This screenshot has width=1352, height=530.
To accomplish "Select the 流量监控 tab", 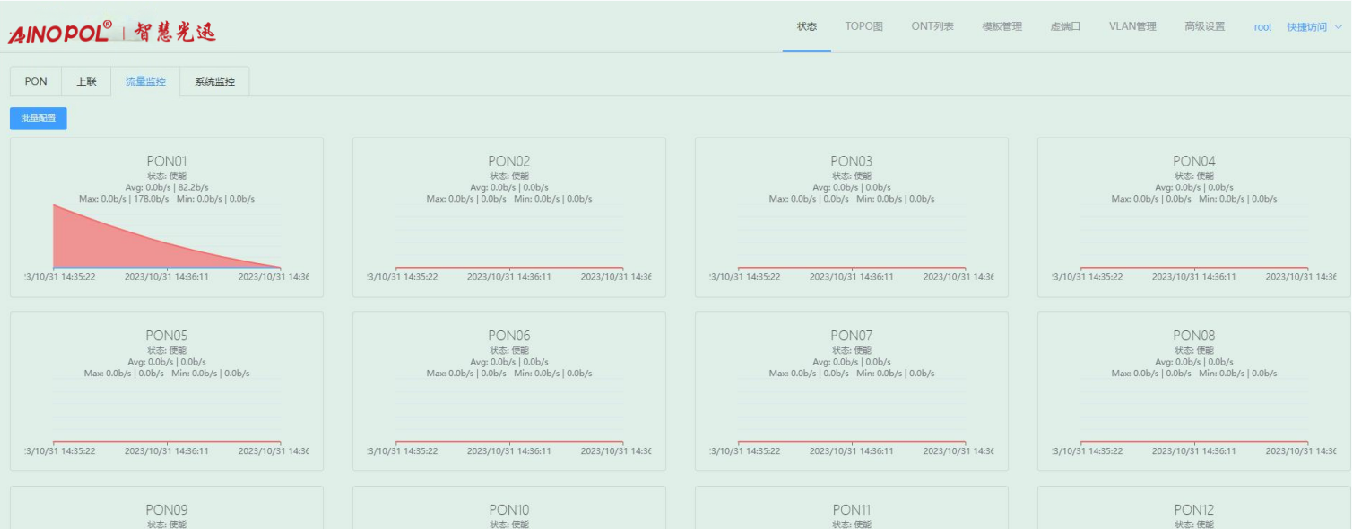I will [146, 82].
